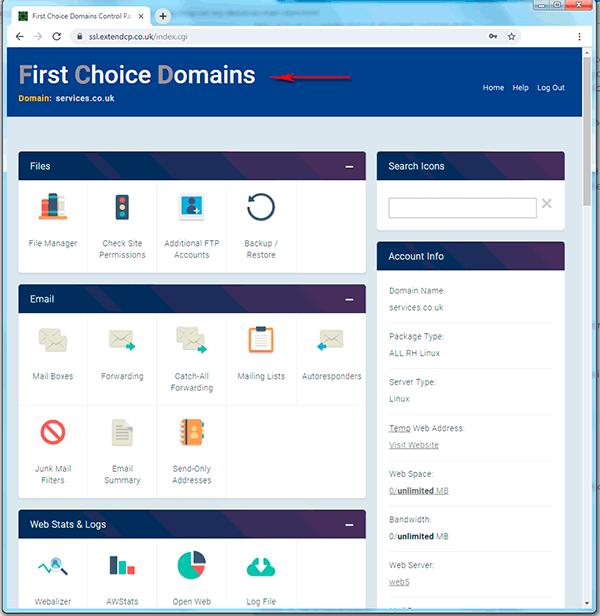Click the Bandwidth 0/unlimited MB value
Image resolution: width=600 pixels, height=616 pixels.
(x=418, y=536)
